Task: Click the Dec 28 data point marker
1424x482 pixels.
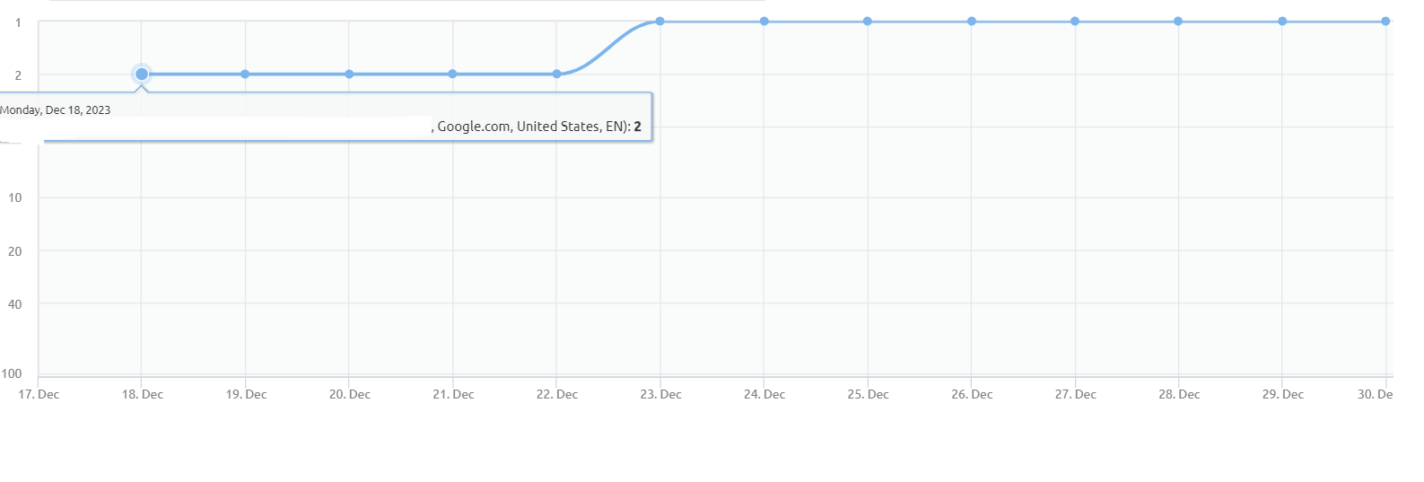Action: pos(1178,21)
